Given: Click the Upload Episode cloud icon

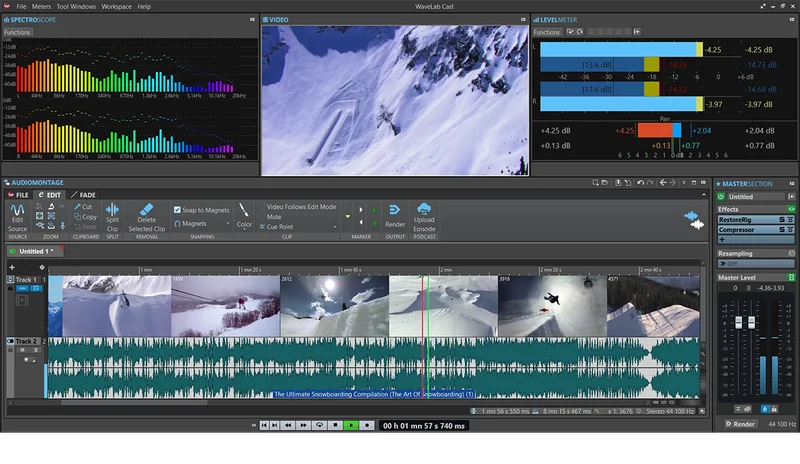Looking at the screenshot, I should click(x=424, y=209).
